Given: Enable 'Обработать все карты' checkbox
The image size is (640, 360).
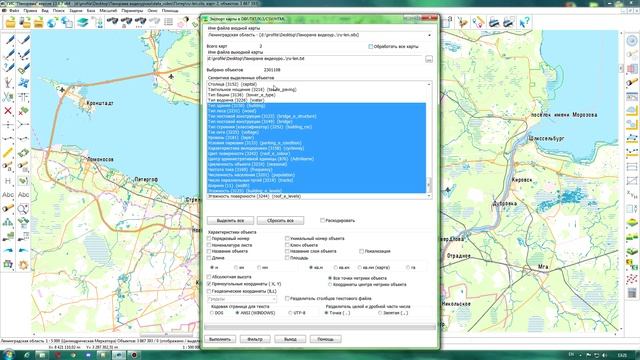Looking at the screenshot, I should tap(371, 47).
